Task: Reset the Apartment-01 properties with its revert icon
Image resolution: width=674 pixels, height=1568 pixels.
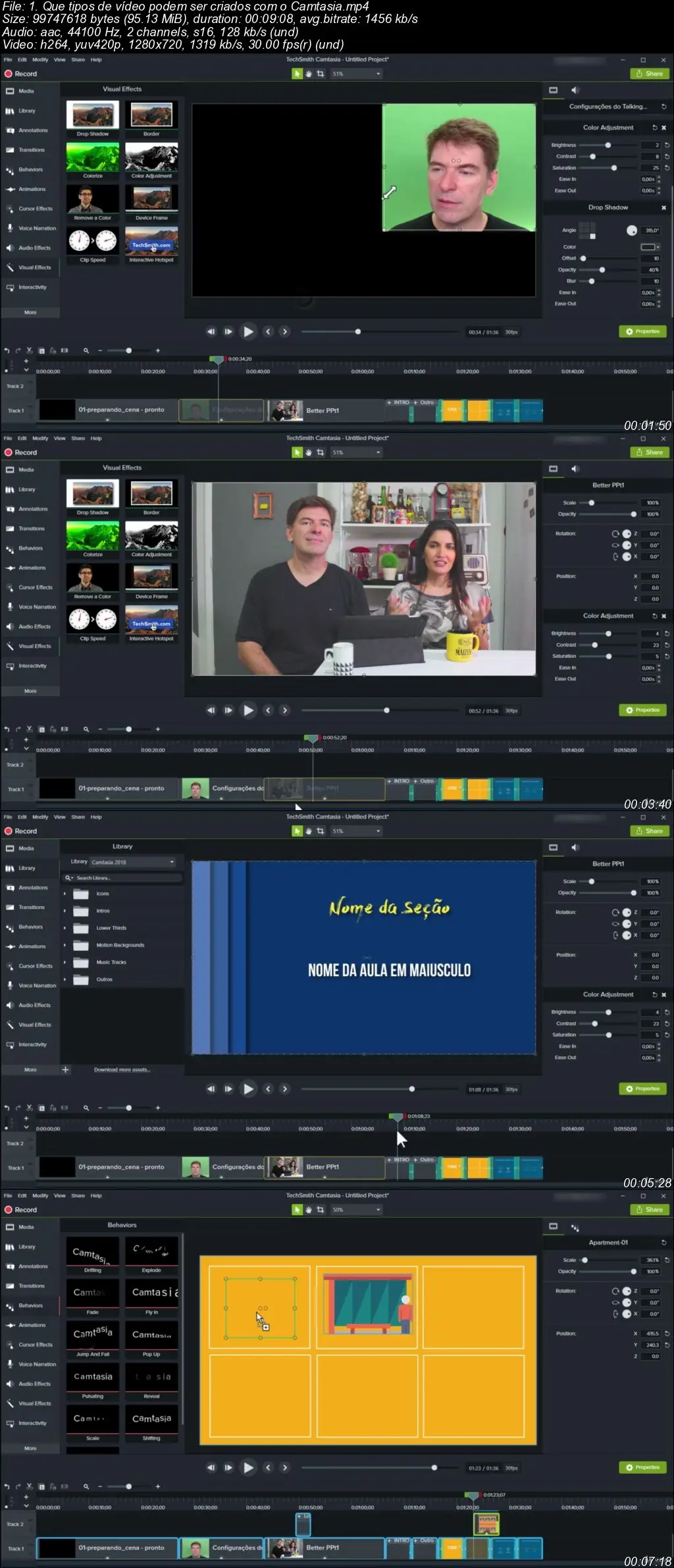Action: [x=663, y=1243]
